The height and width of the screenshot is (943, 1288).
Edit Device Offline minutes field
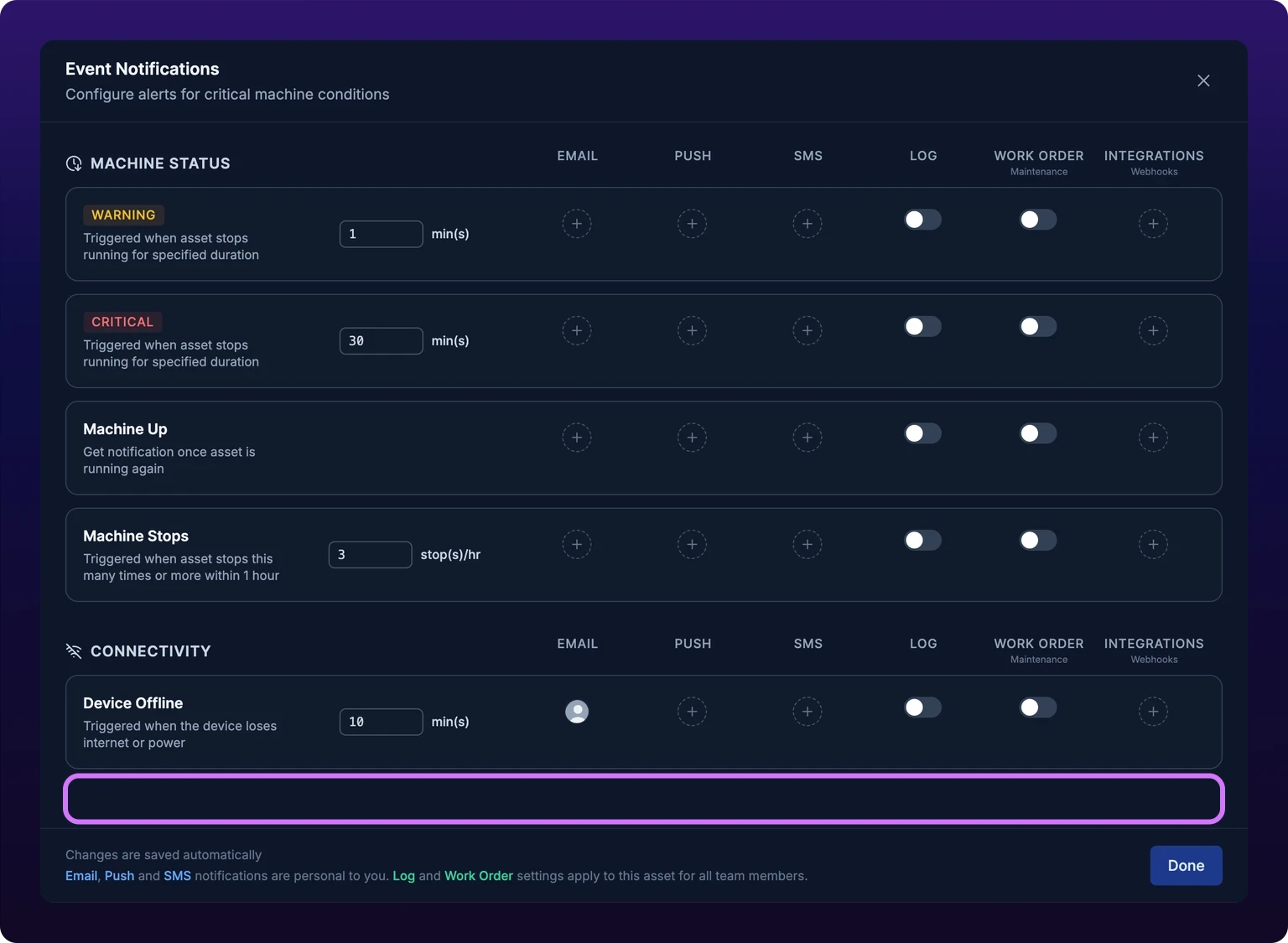pos(381,722)
